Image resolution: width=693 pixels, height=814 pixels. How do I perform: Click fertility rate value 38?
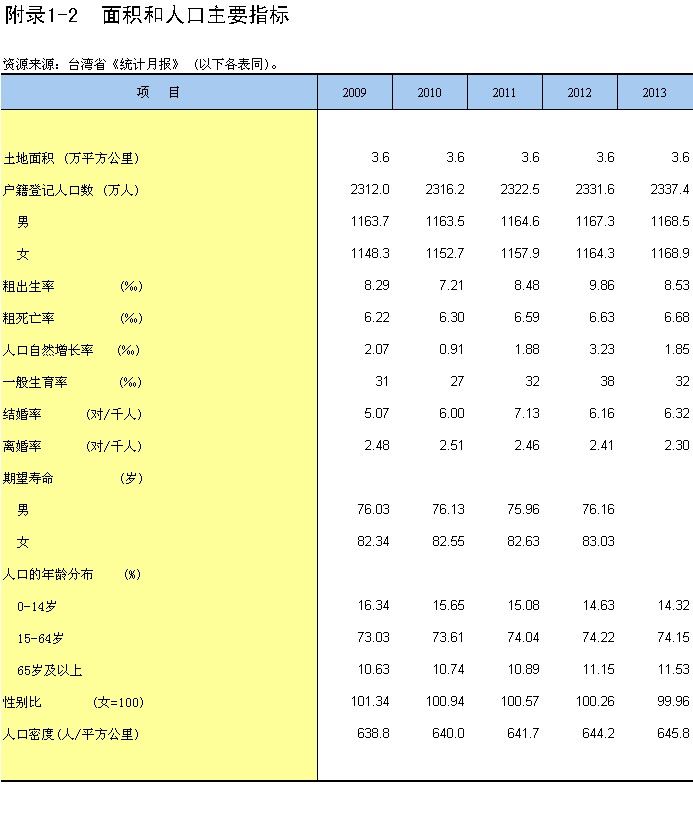click(607, 382)
